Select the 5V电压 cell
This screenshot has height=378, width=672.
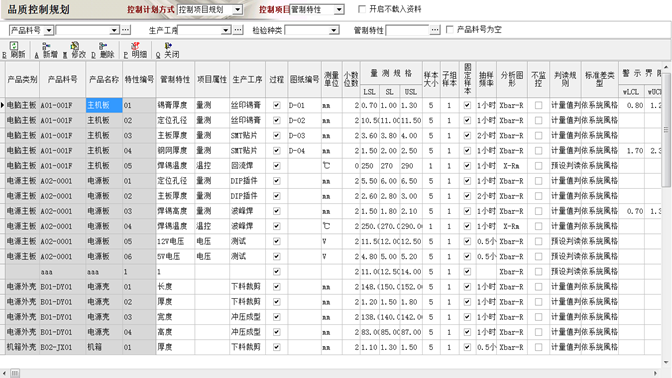[x=175, y=256]
